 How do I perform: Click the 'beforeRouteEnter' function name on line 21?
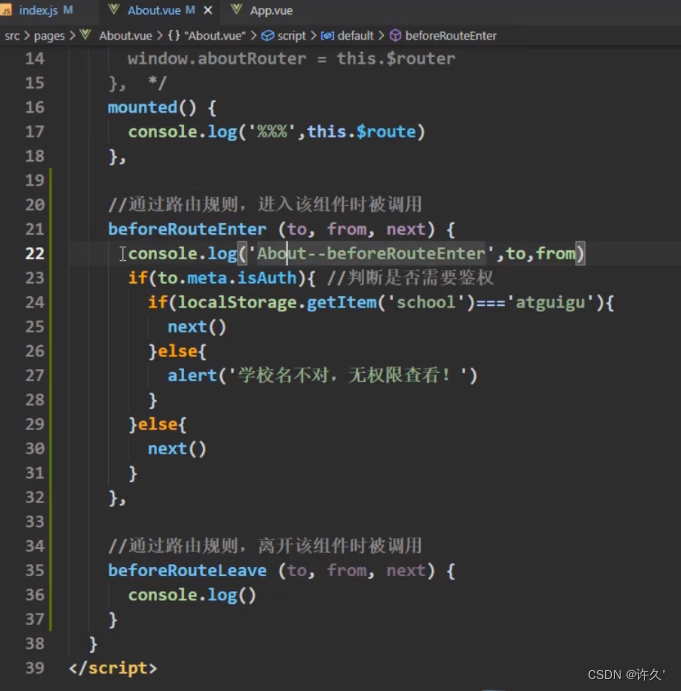pos(187,229)
